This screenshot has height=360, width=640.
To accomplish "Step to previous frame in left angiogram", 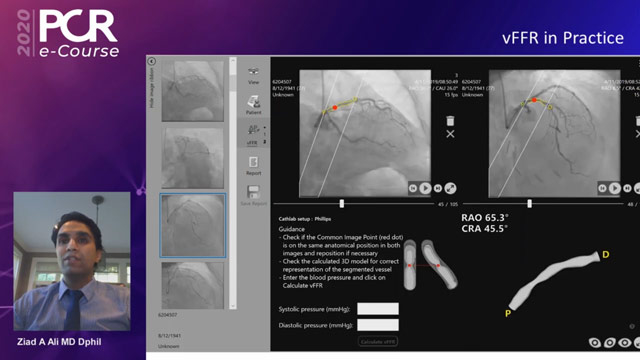I will coord(413,188).
